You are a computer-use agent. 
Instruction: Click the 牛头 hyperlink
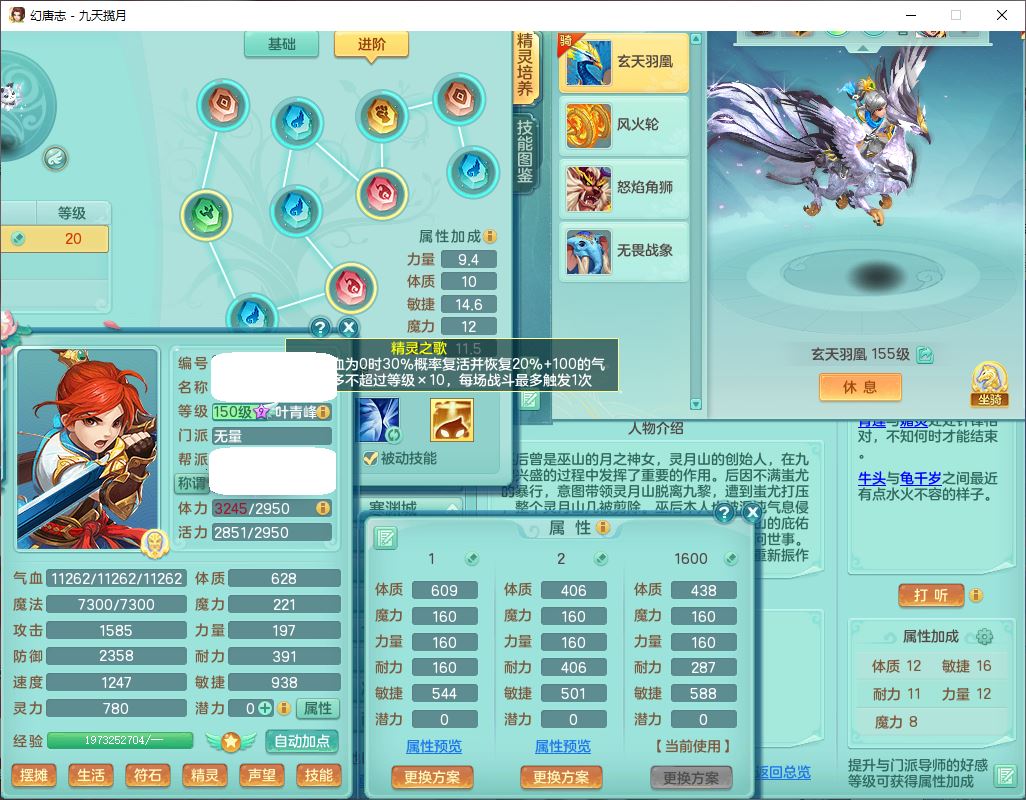[872, 478]
